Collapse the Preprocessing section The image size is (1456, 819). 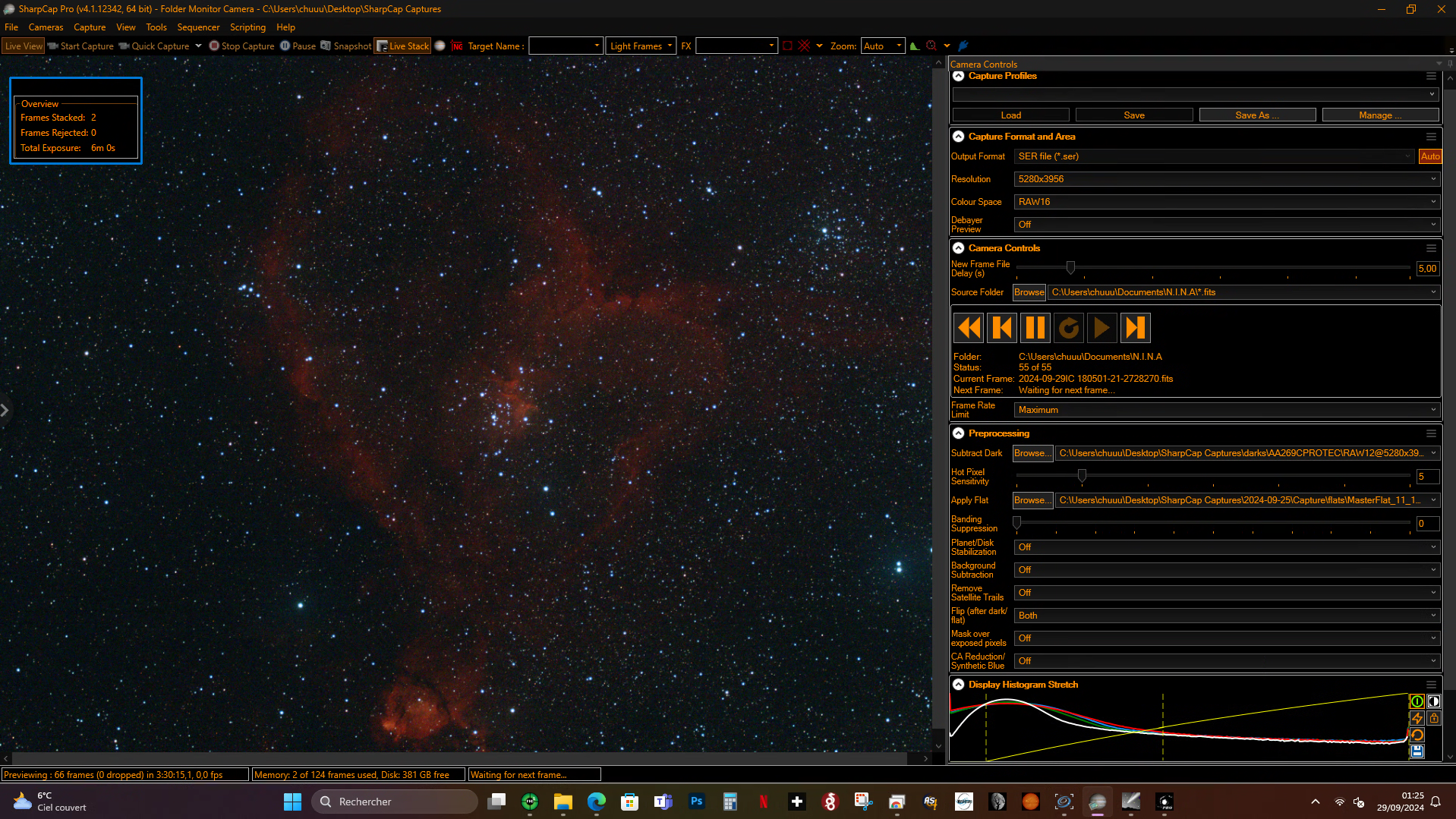coord(959,433)
